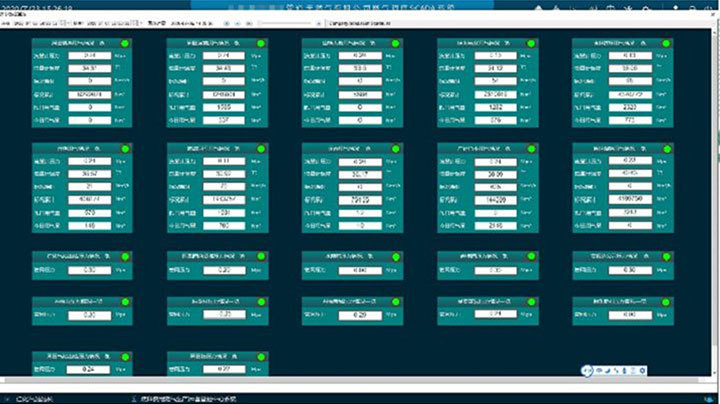
Task: Click the vertical scrollbar down arrow
Action: click(715, 373)
